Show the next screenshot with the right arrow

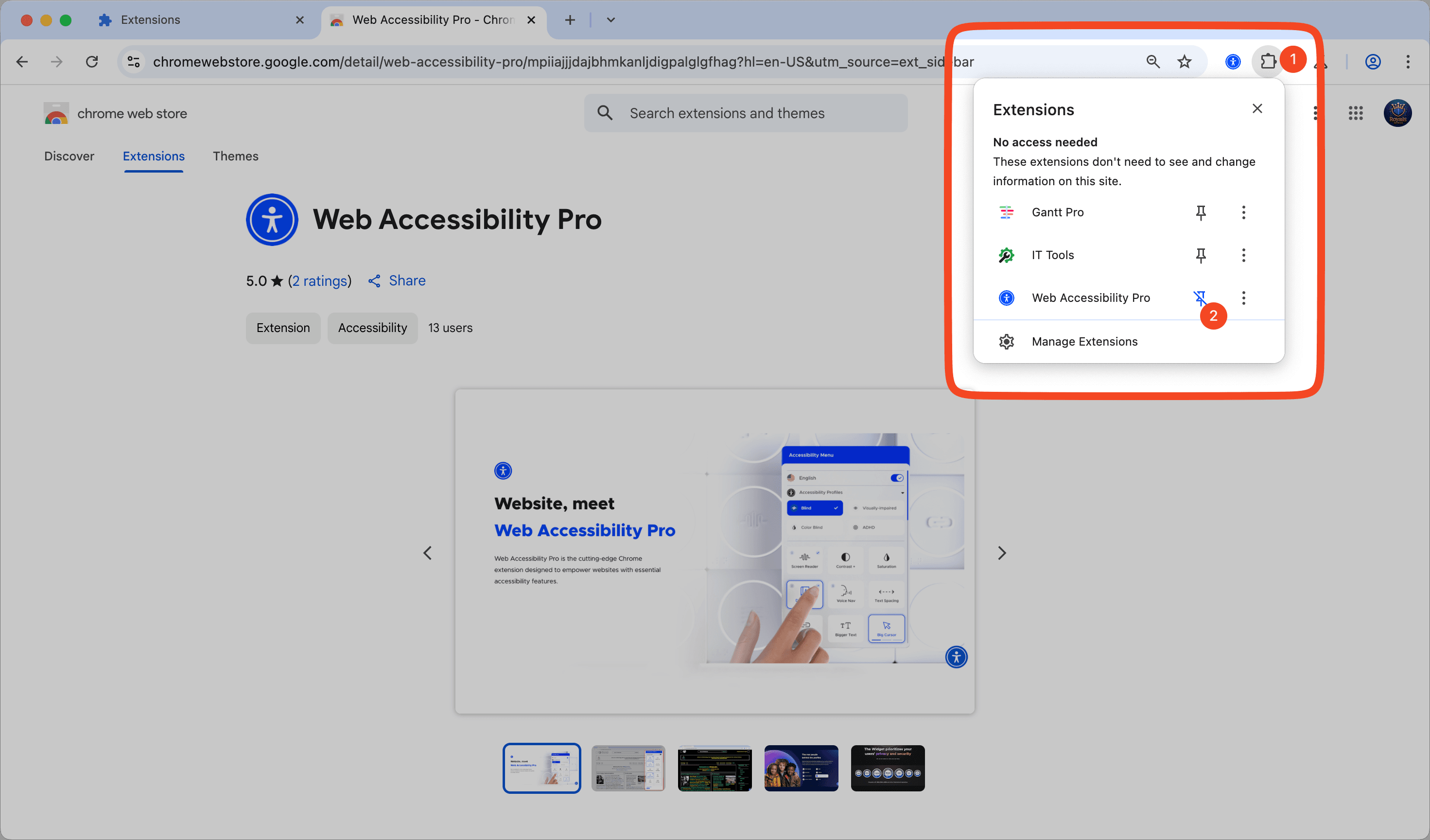pyautogui.click(x=1002, y=553)
